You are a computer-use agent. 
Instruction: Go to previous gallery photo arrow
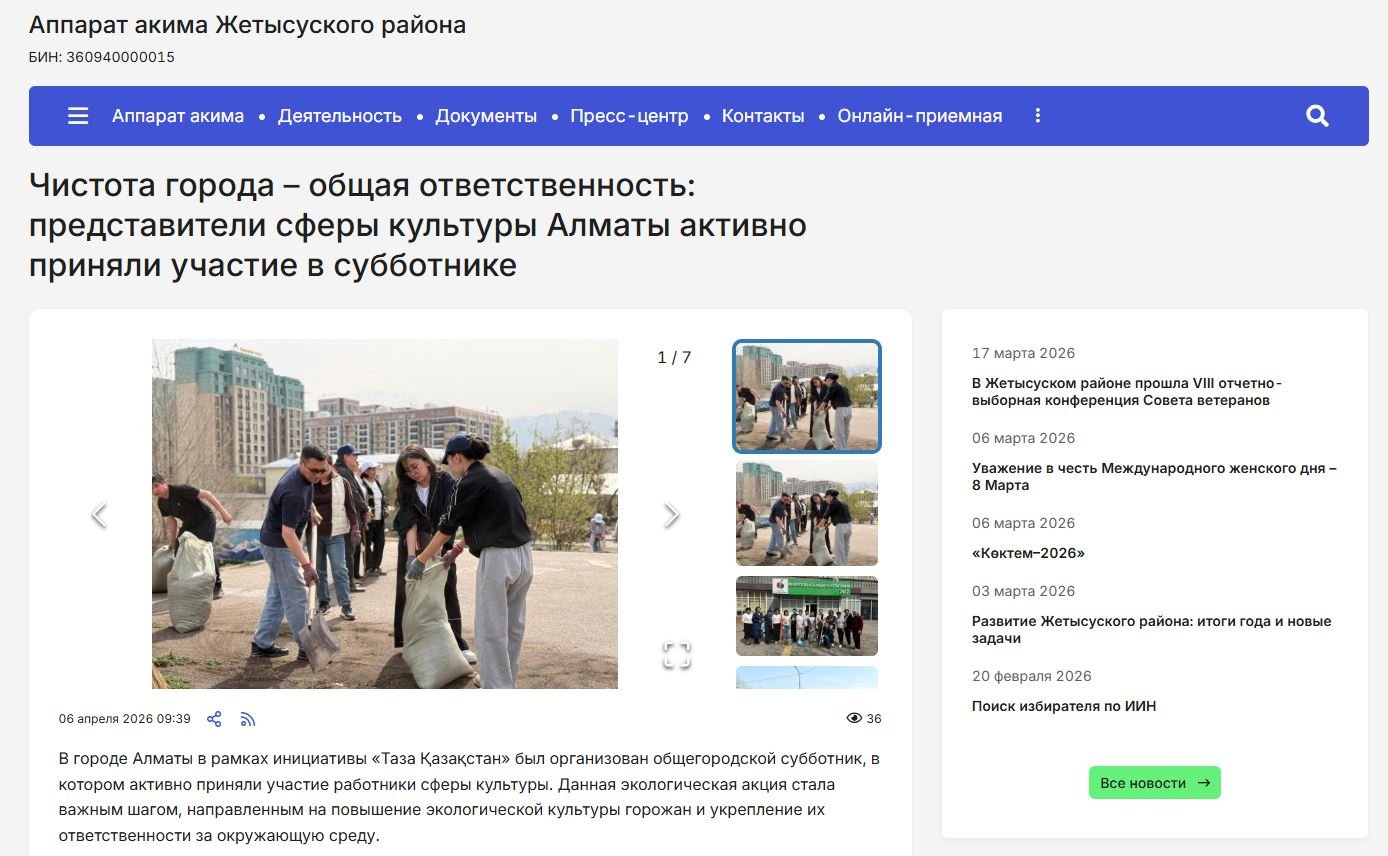pyautogui.click(x=99, y=515)
